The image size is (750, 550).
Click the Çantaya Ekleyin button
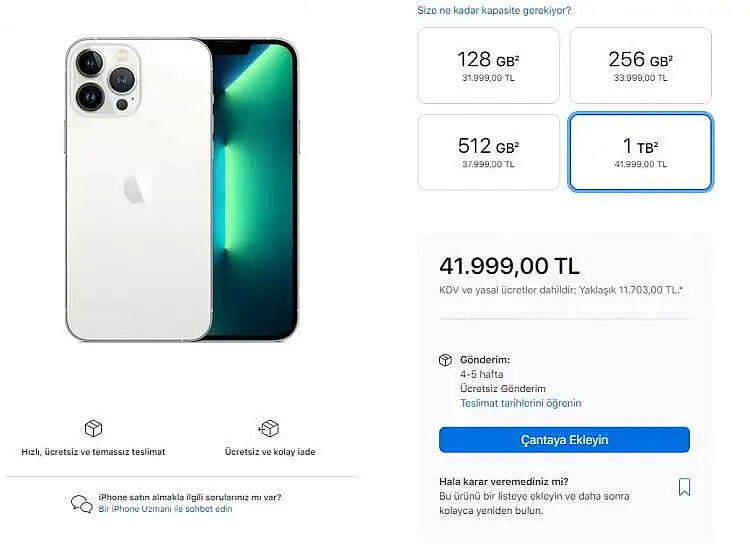(x=564, y=440)
